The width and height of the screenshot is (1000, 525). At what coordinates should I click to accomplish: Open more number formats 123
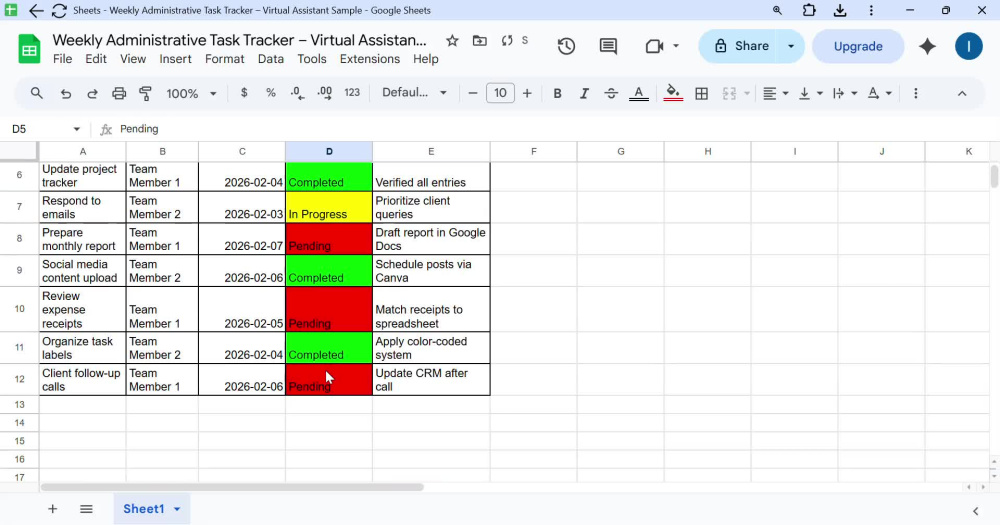pyautogui.click(x=352, y=93)
